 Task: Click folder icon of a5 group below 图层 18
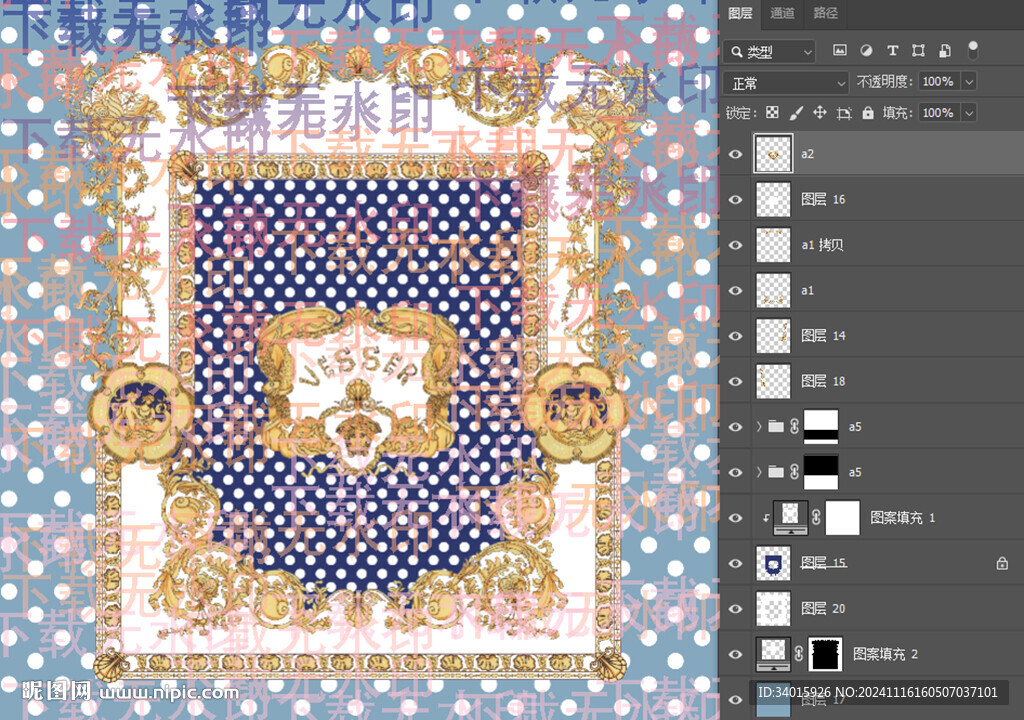tap(776, 427)
